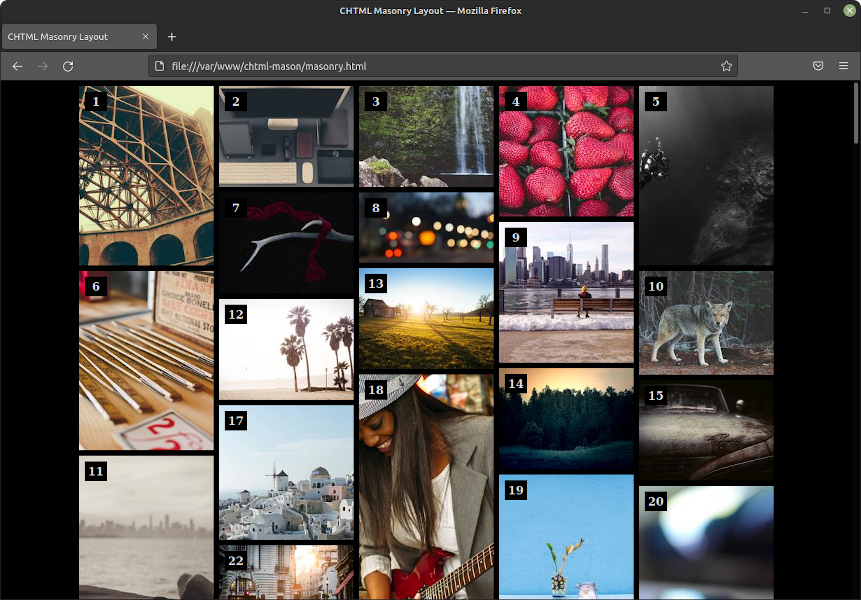Viewport: 861px width, 600px height.
Task: Close the CHTML Masonry Layout tab
Action: coord(145,37)
